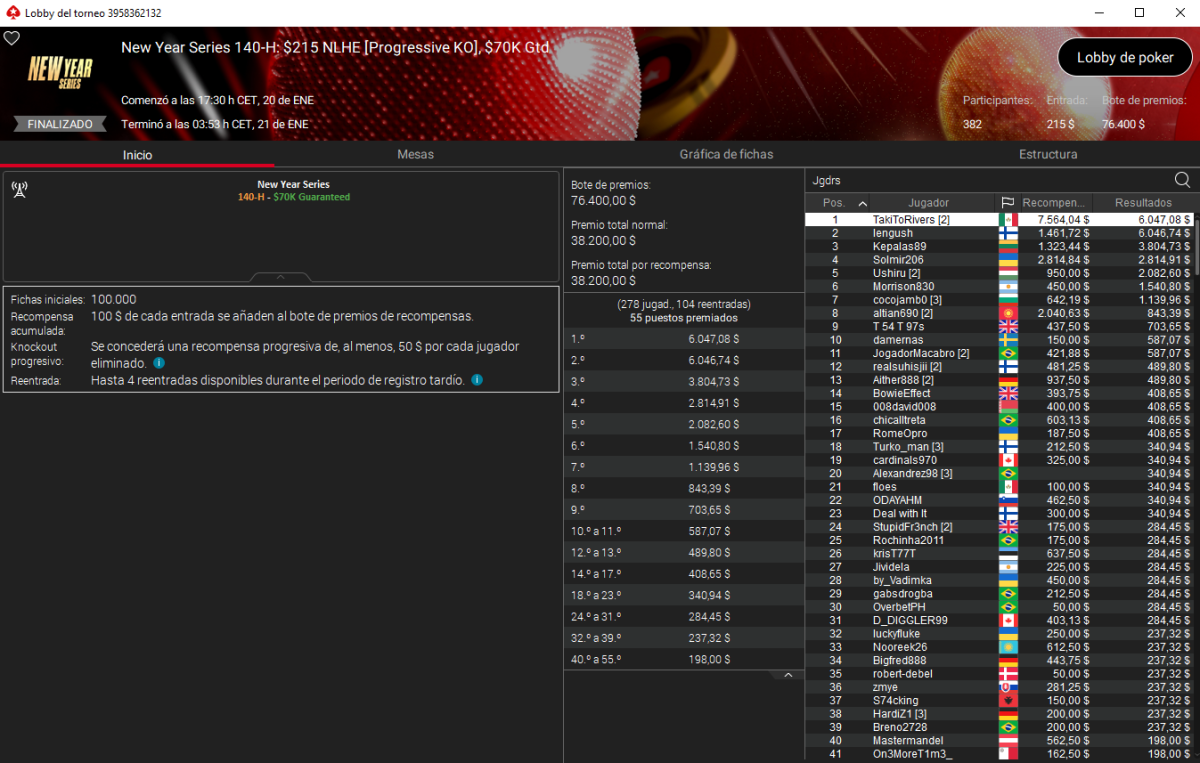Image resolution: width=1200 pixels, height=763 pixels.
Task: Open the Gráfica de fichas tab
Action: click(x=726, y=155)
